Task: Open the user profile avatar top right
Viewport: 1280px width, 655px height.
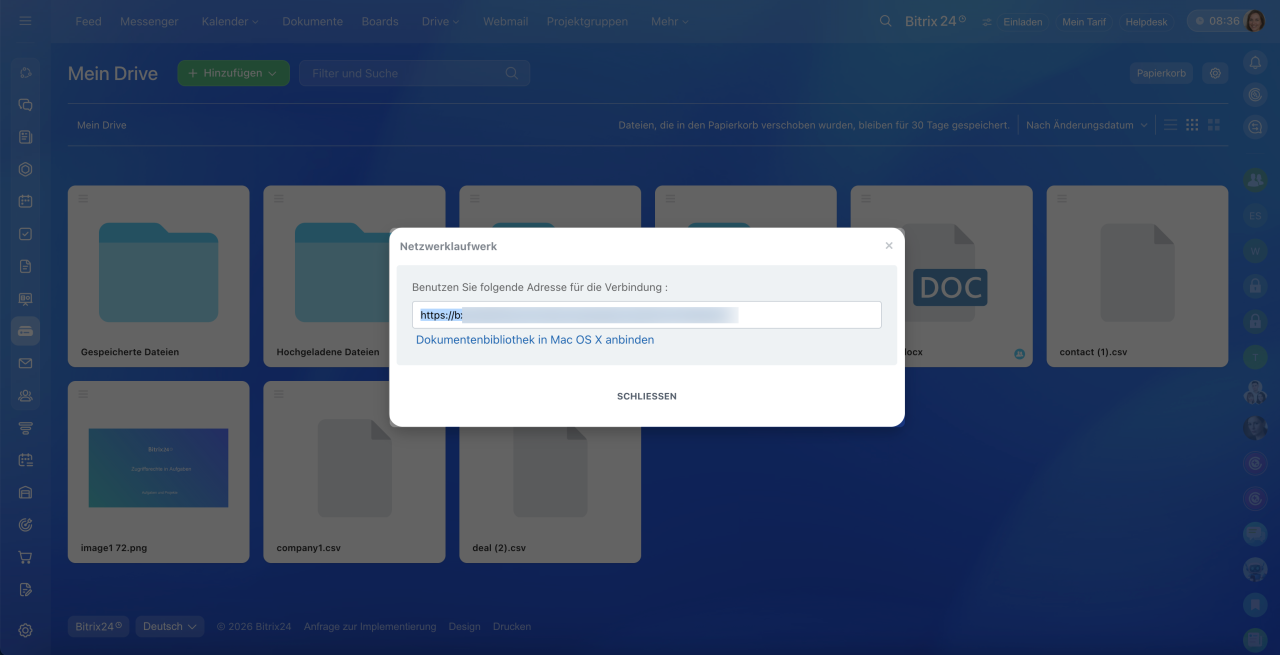Action: (1255, 21)
